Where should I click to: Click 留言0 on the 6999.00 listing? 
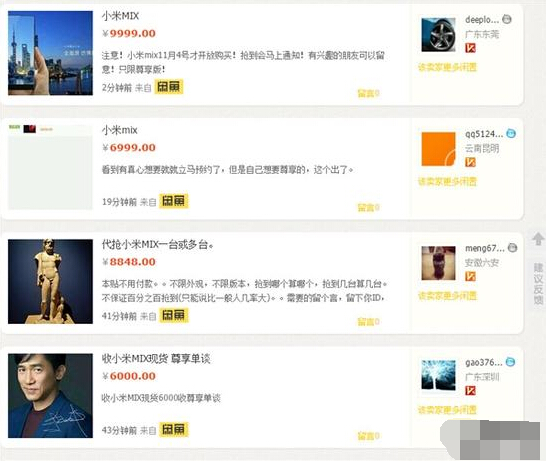tap(368, 208)
